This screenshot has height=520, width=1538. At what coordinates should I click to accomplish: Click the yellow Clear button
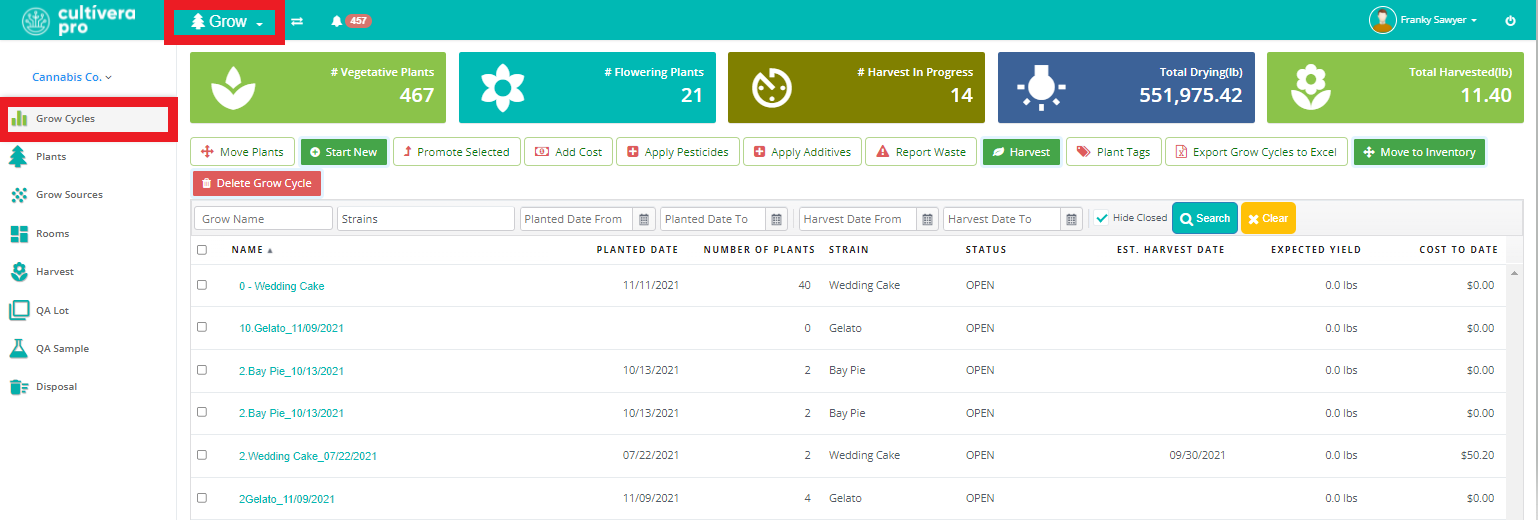[x=1268, y=218]
